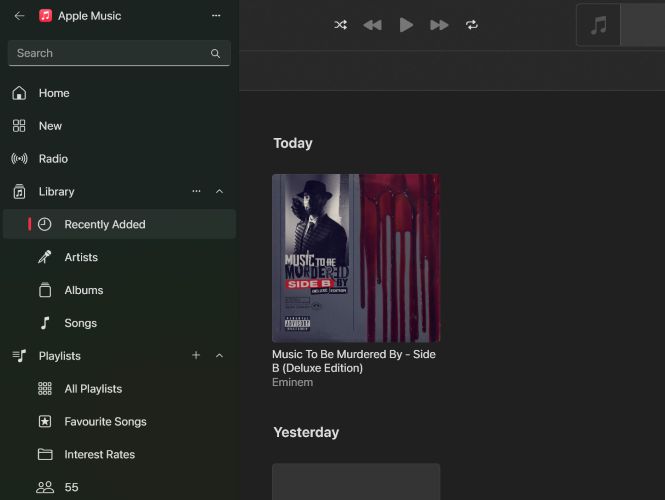Select Recently Added in Library
Viewport: 665px width, 500px height.
click(x=119, y=224)
